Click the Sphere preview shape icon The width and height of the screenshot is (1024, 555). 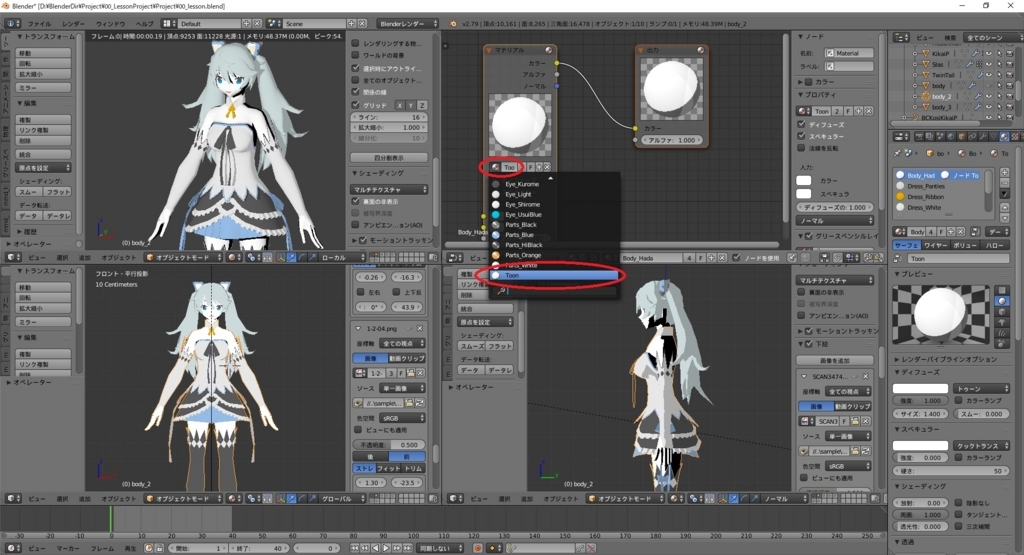(1002, 301)
